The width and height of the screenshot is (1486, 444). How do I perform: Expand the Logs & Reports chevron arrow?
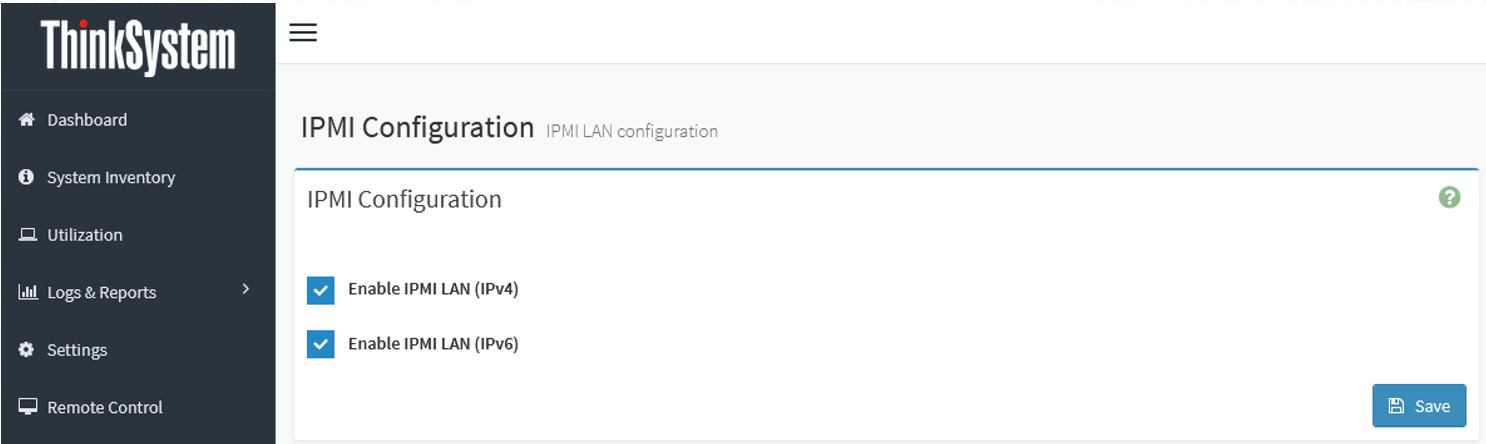[246, 290]
